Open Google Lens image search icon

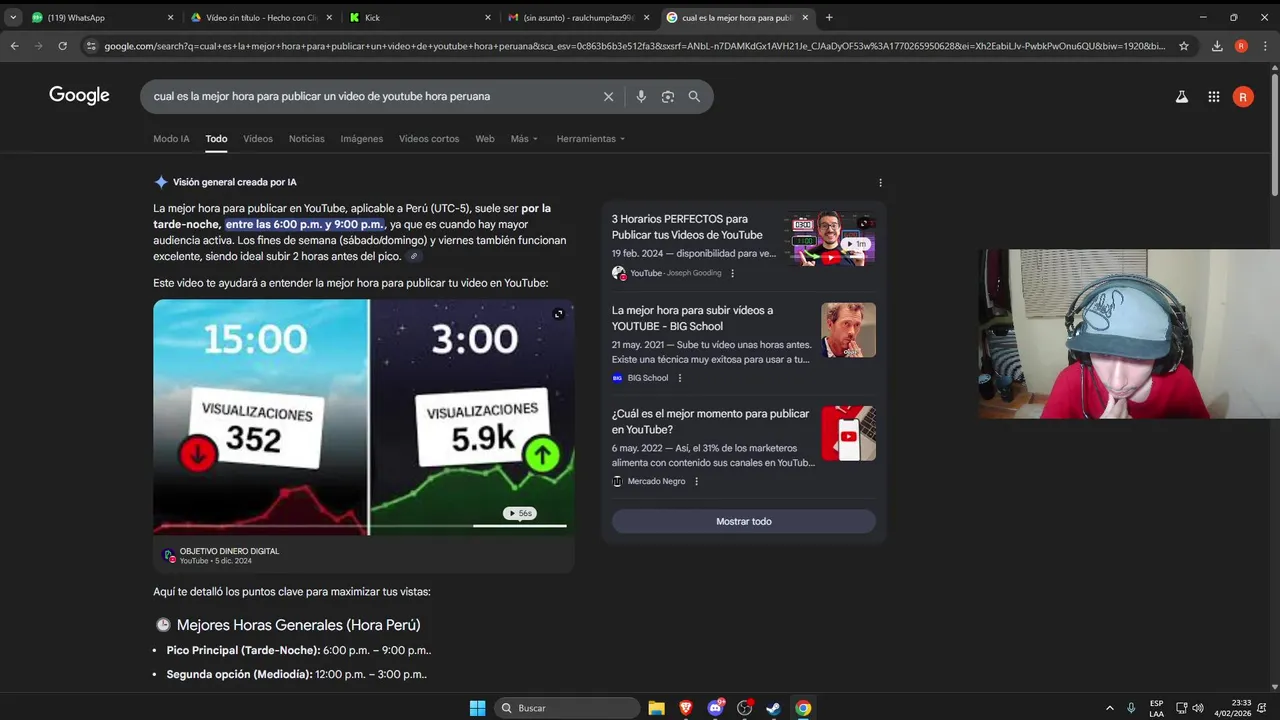tap(668, 97)
